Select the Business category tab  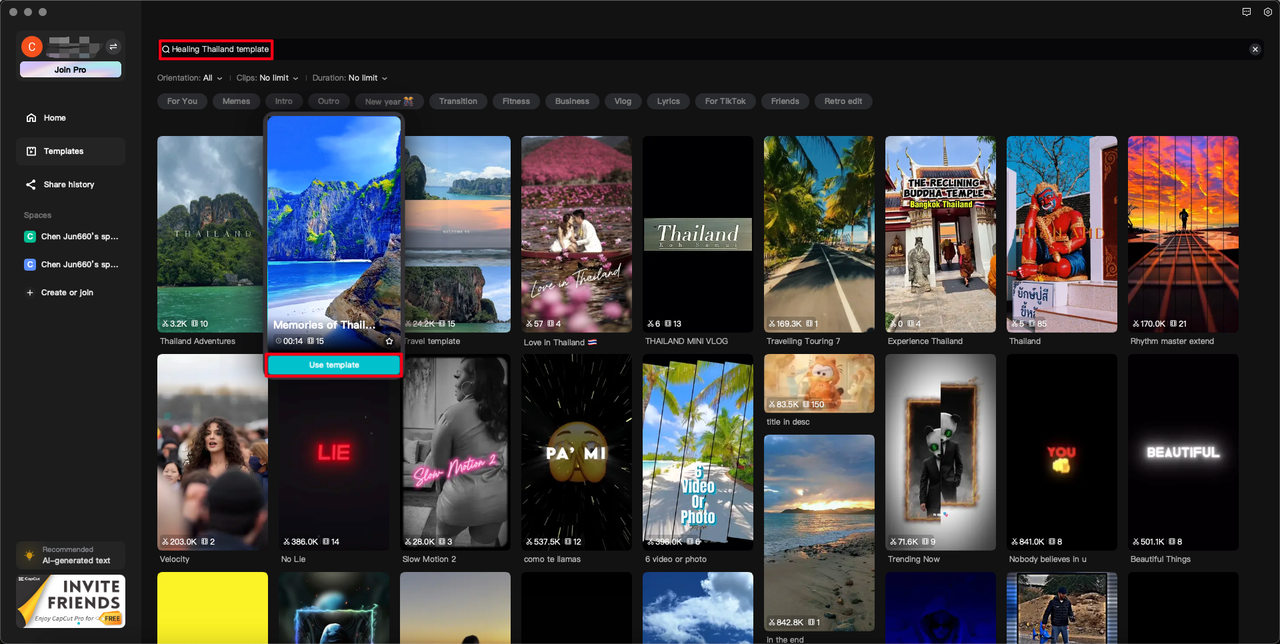572,101
